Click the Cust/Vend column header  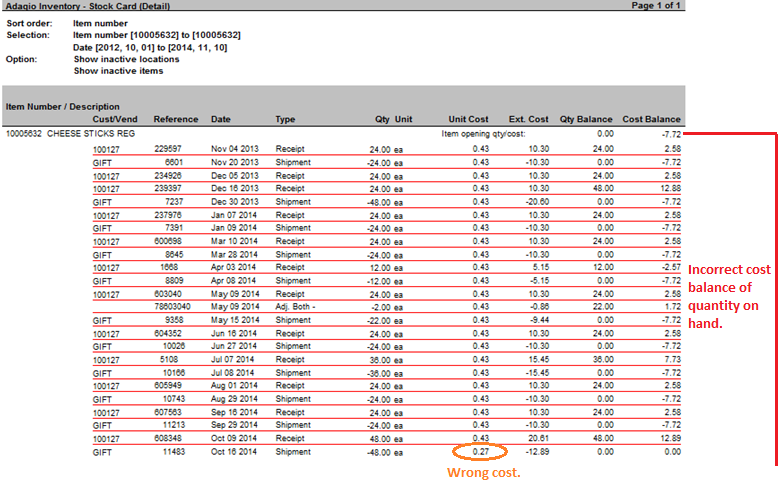click(112, 119)
